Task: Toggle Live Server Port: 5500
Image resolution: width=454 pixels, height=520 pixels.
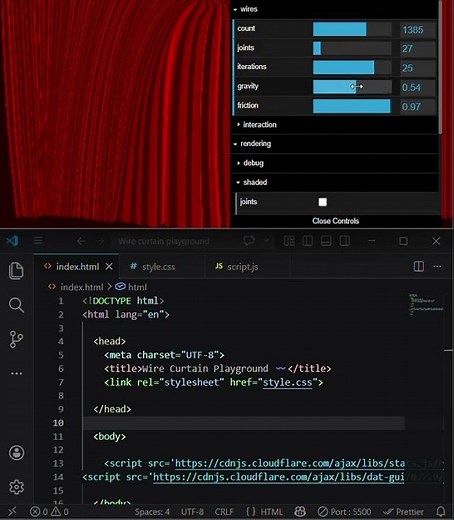Action: tap(344, 512)
